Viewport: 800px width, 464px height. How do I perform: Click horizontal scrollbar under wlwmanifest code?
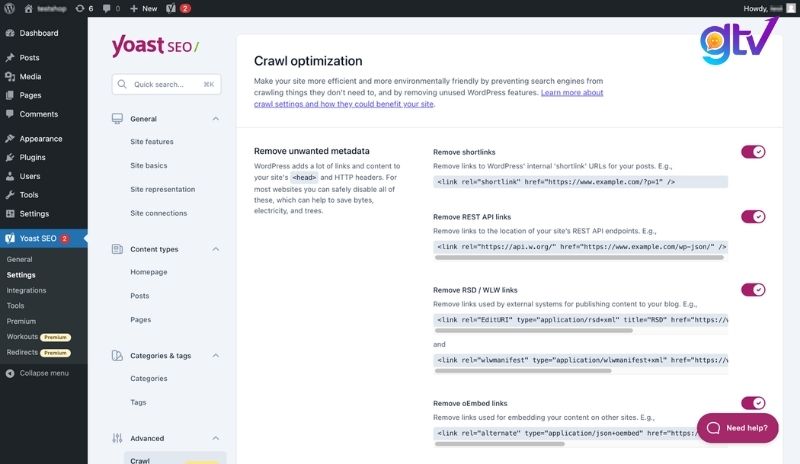coord(523,371)
